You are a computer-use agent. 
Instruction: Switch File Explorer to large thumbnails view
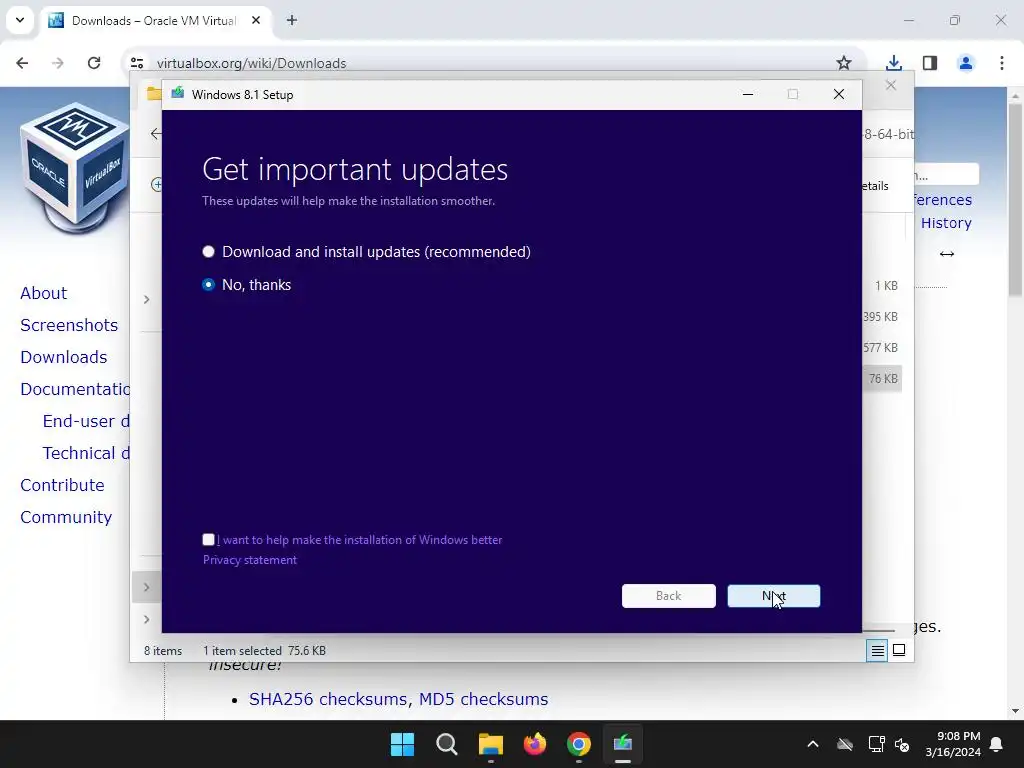pyautogui.click(x=899, y=650)
